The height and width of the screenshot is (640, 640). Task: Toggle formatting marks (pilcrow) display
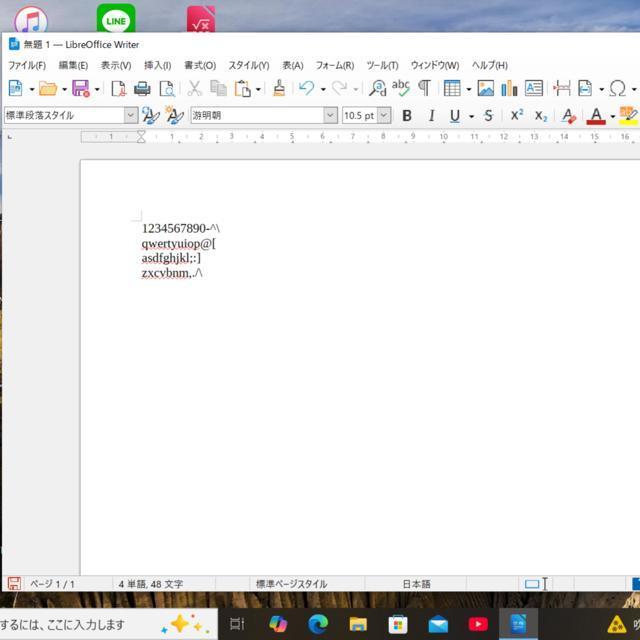point(424,89)
